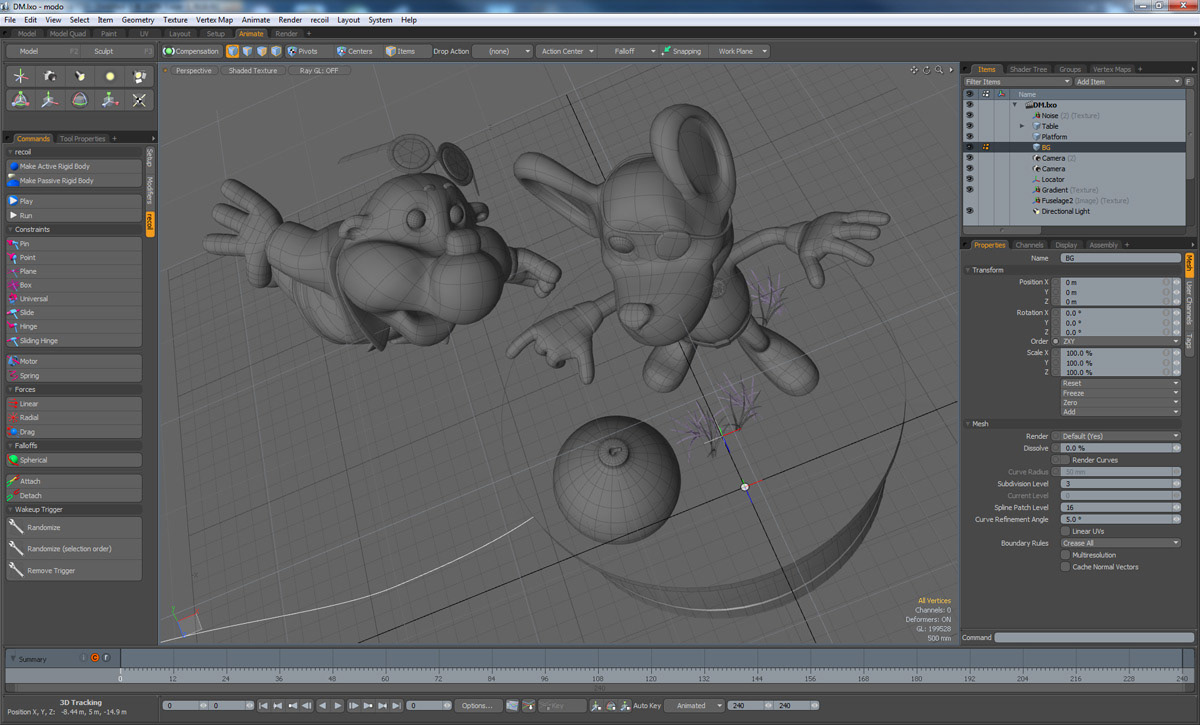Hide the Platform item via eye icon
Viewport: 1200px width, 725px height.
969,137
